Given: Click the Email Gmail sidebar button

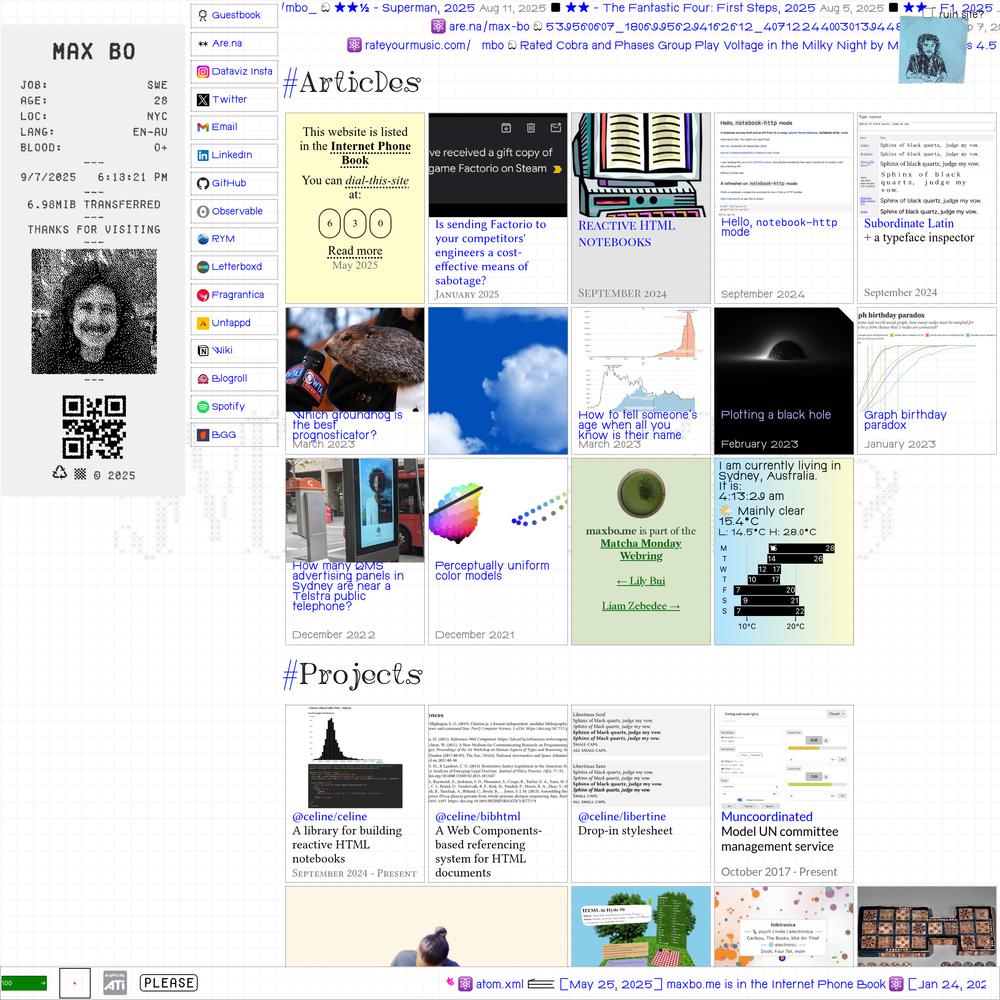Looking at the screenshot, I should click(x=234, y=127).
